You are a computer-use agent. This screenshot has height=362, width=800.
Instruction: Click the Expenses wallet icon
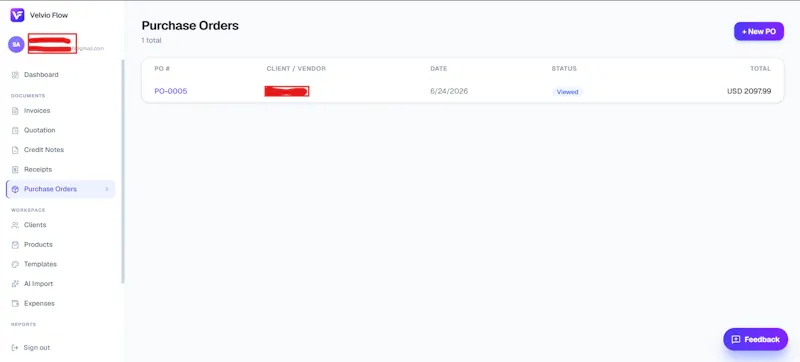(x=15, y=303)
